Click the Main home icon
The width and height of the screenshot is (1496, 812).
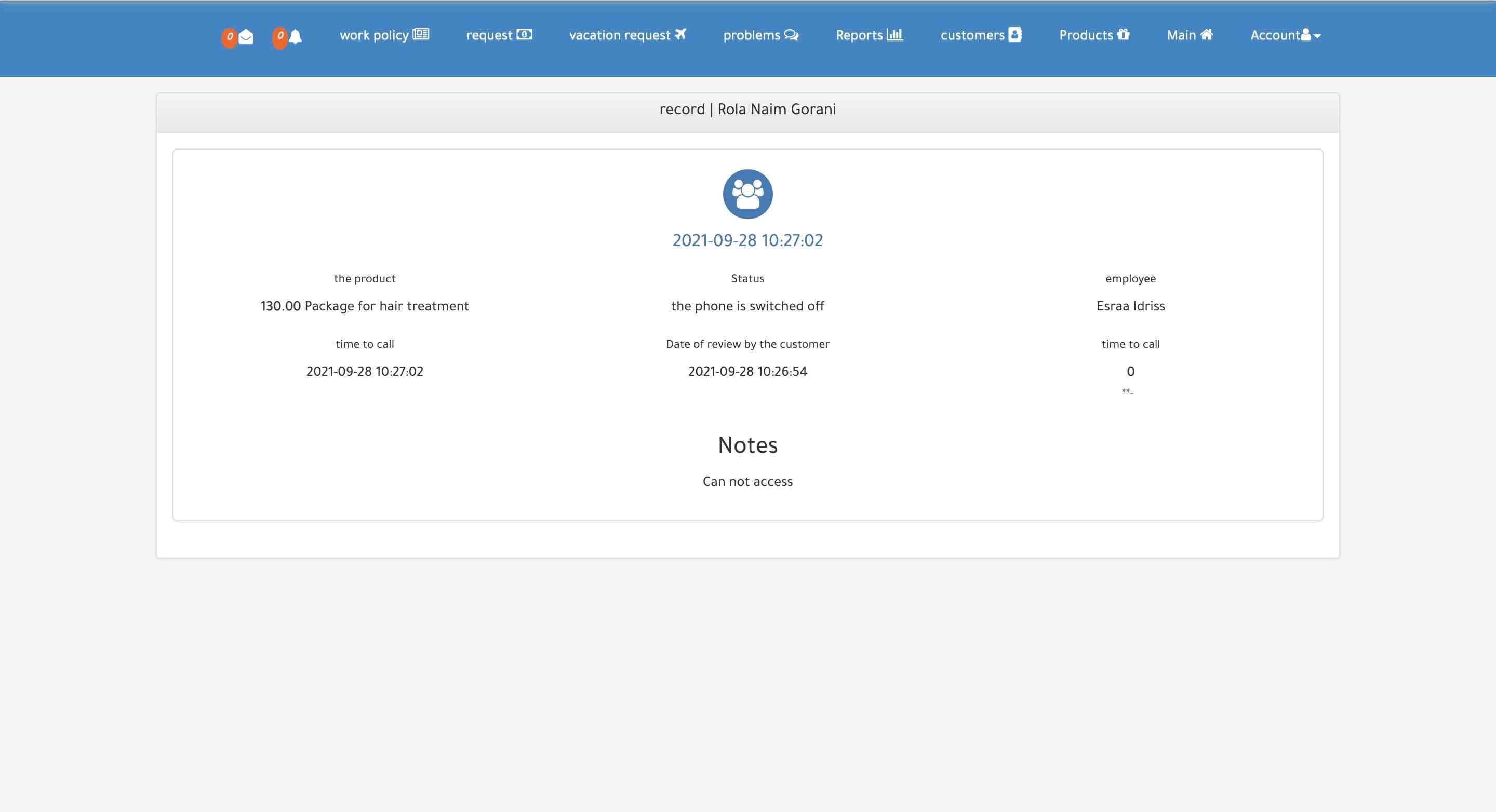coord(1206,34)
